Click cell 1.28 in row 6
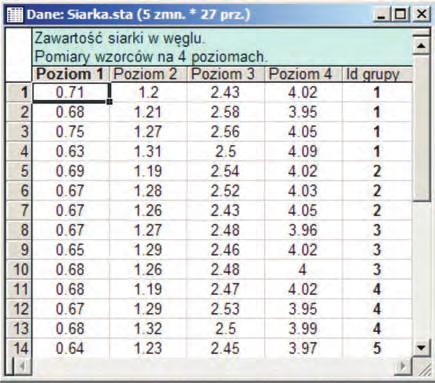Screen dimensions: 435x383 coord(148,191)
